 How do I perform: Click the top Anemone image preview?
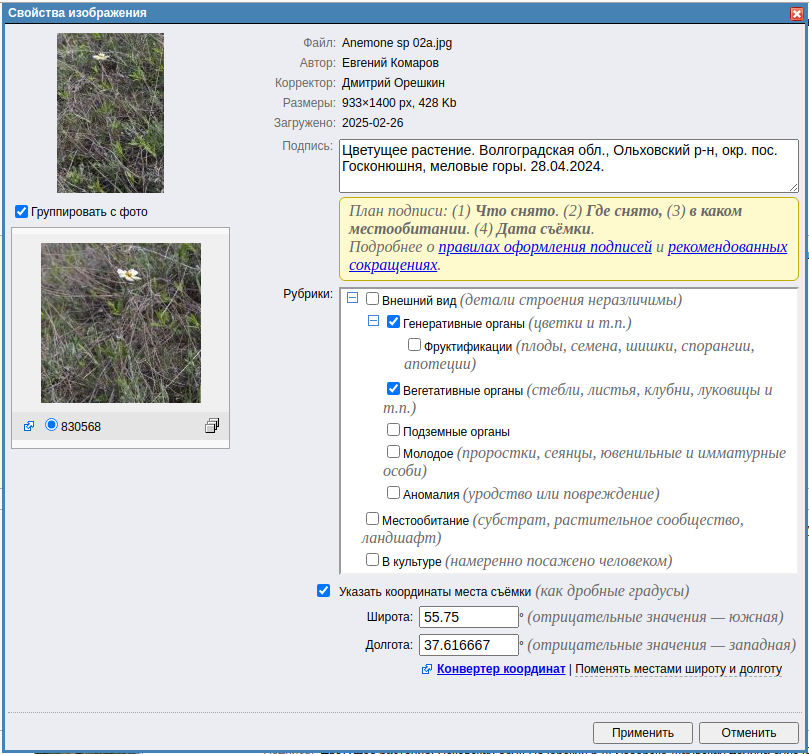110,113
